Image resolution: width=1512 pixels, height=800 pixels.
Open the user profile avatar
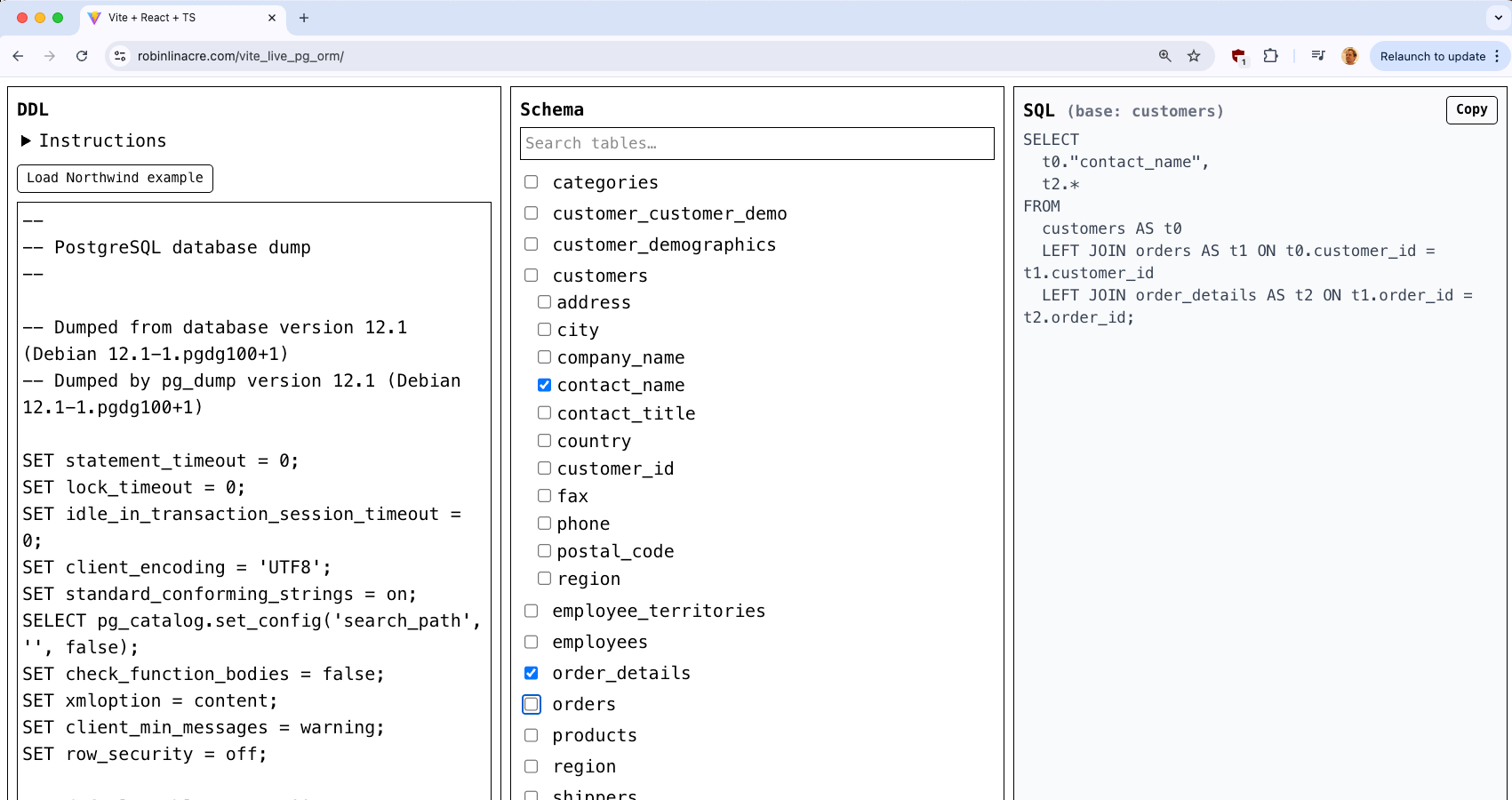[1349, 56]
